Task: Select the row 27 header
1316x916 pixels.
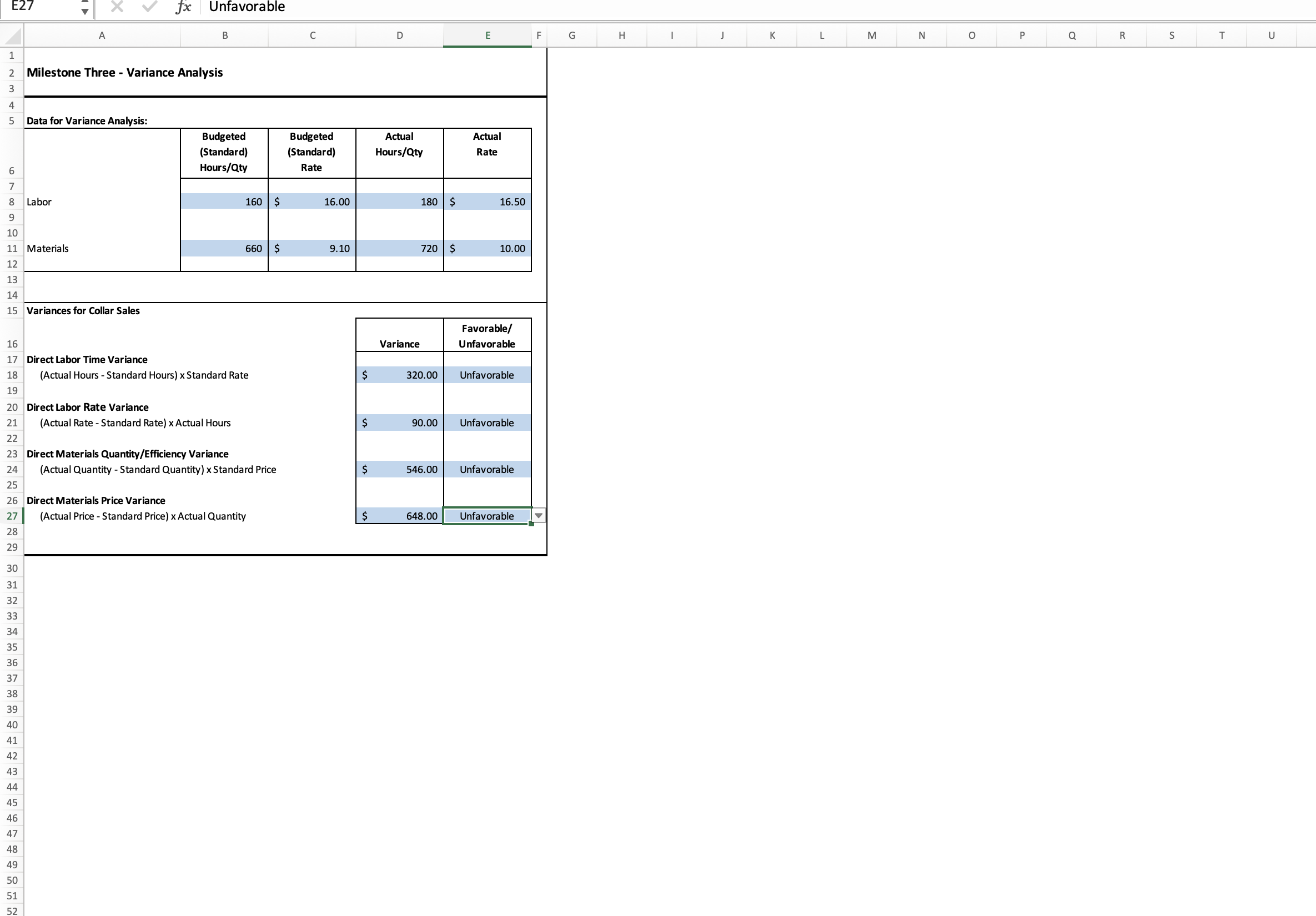Action: click(12, 516)
